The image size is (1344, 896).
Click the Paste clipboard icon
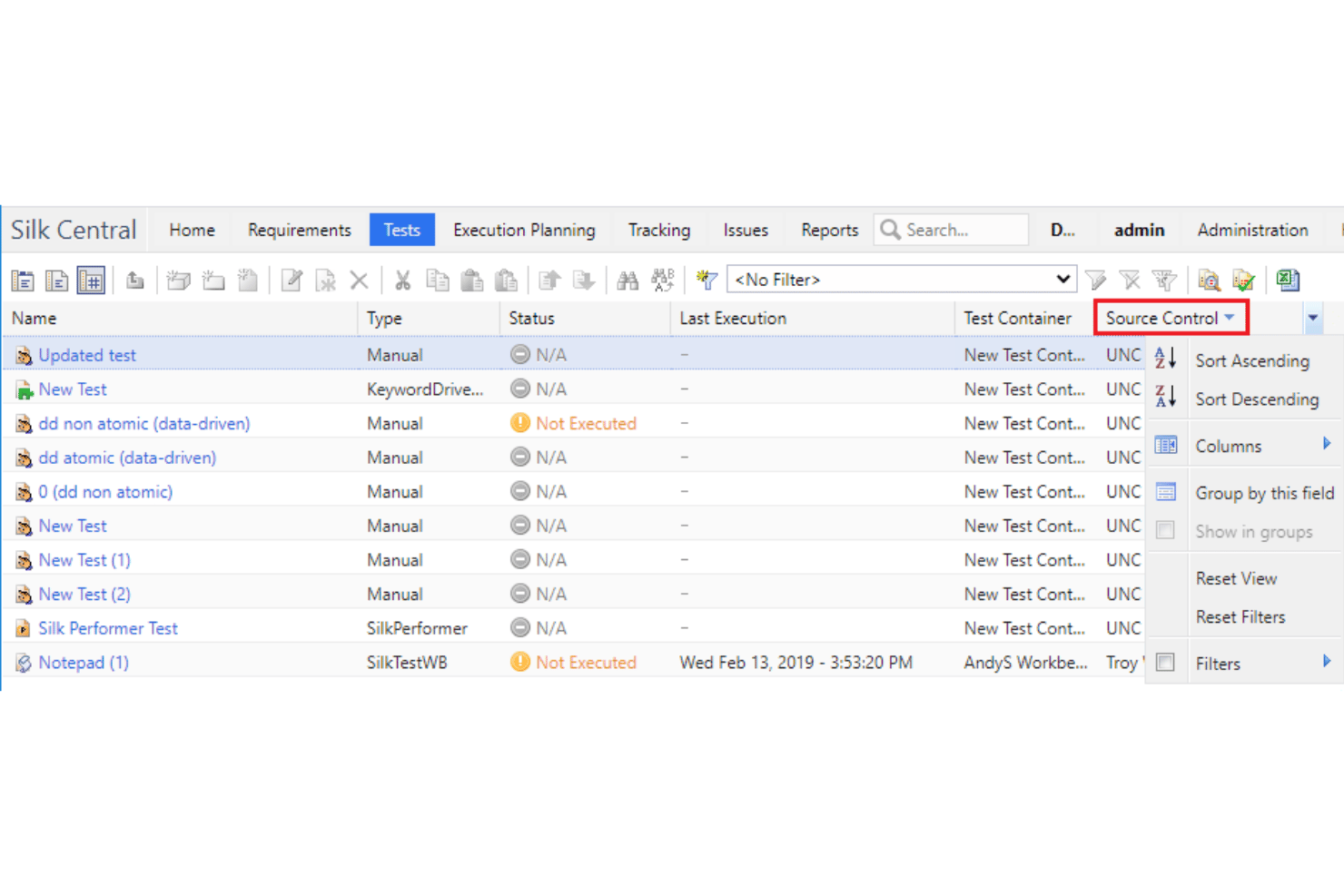[x=472, y=281]
